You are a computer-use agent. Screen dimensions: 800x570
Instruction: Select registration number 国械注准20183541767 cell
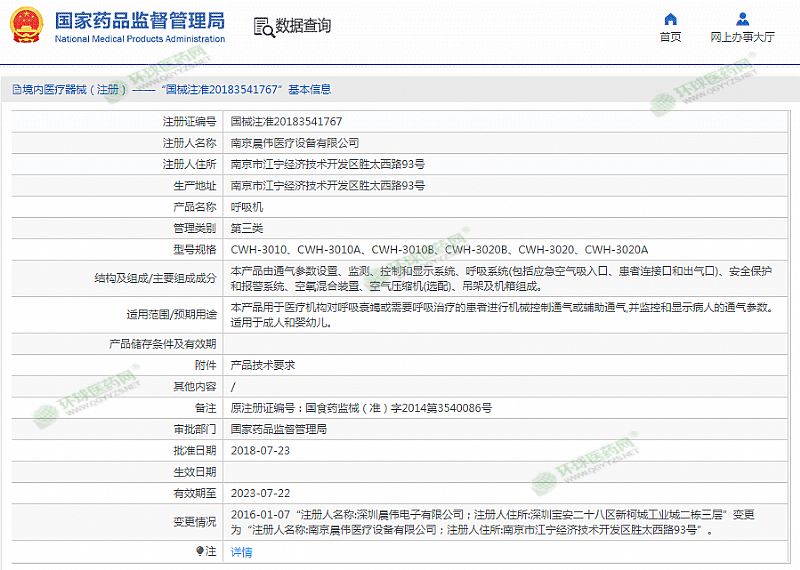286,120
